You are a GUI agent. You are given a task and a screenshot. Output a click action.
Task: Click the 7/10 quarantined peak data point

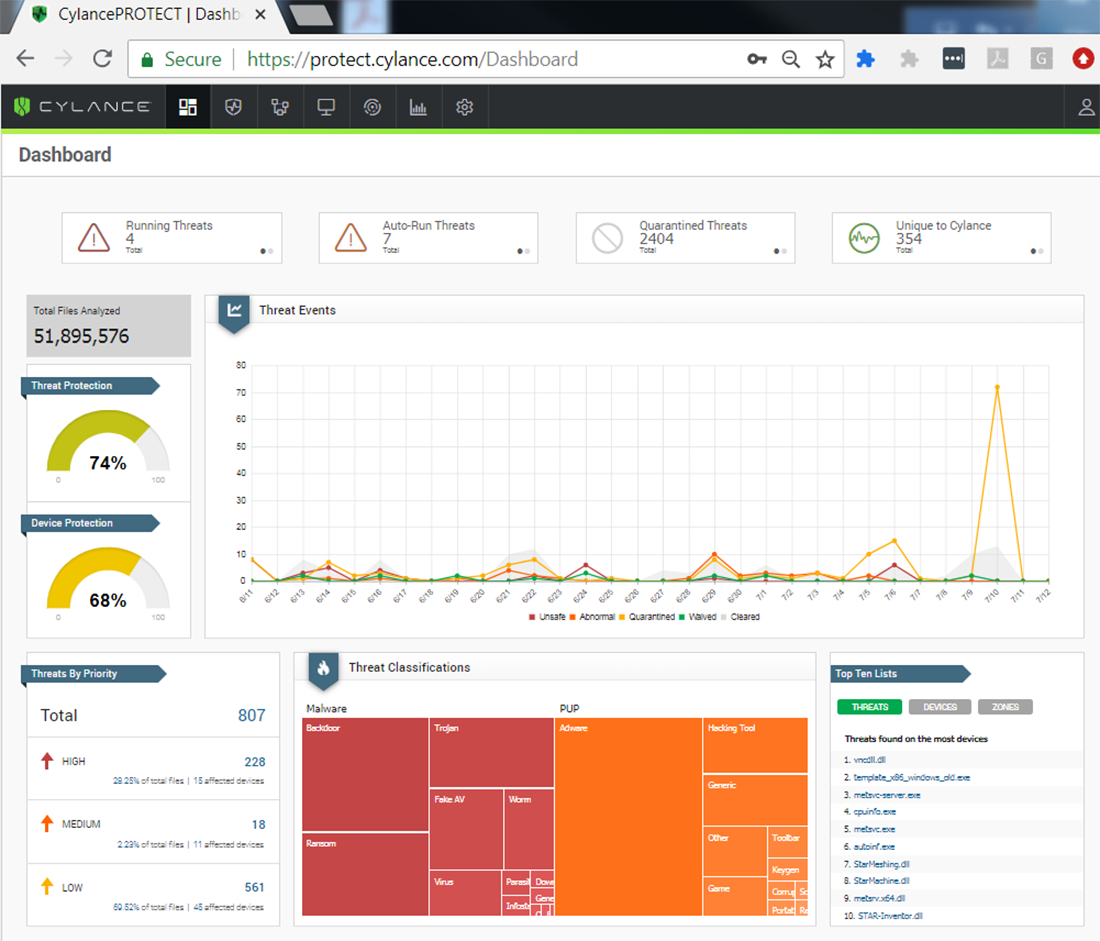click(x=997, y=387)
